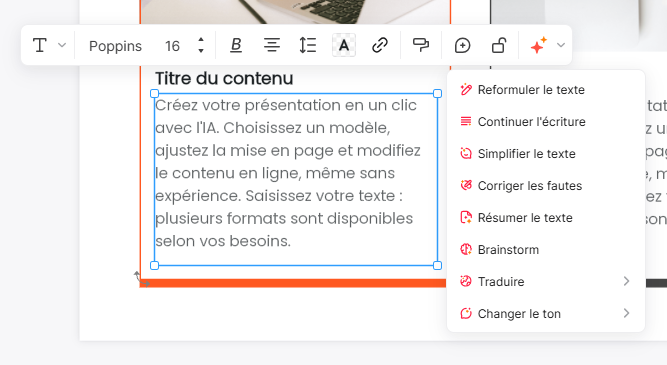The width and height of the screenshot is (667, 365).
Task: Insert a hyperlink with link icon
Action: pyautogui.click(x=380, y=45)
